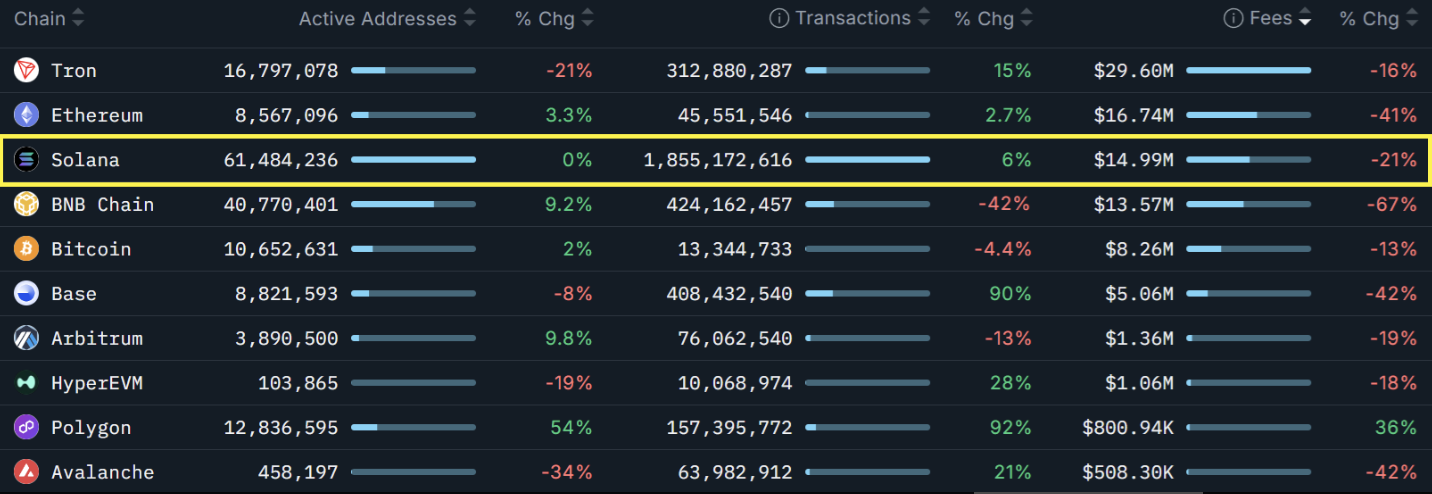This screenshot has width=1432, height=494.
Task: Click the Active Addresses column header label
Action: [377, 19]
